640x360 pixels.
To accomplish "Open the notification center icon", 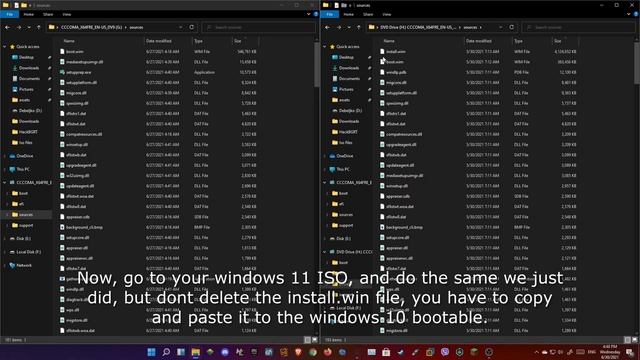I will click(630, 352).
